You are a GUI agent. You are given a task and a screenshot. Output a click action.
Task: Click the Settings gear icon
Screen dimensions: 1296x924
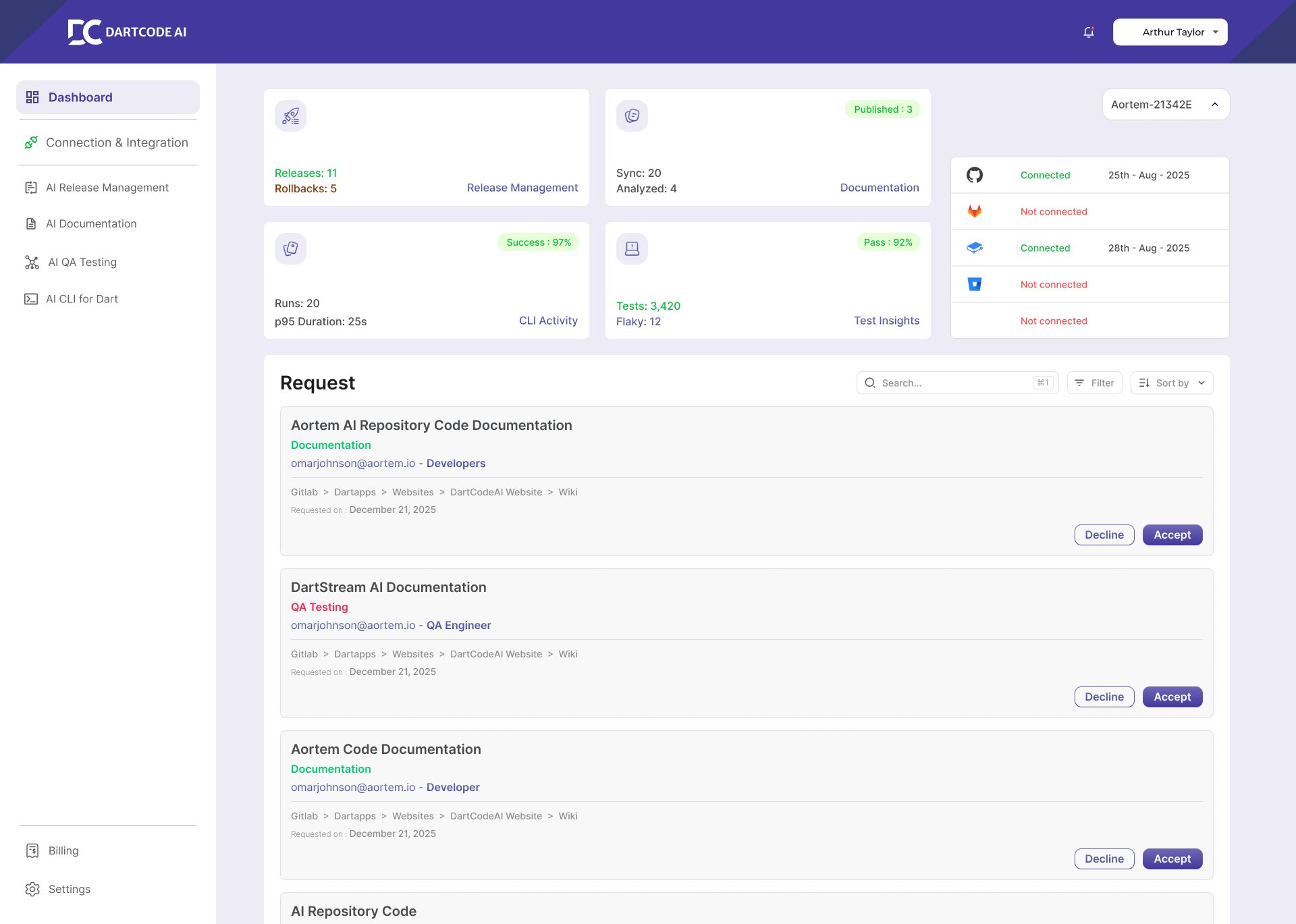tap(32, 889)
